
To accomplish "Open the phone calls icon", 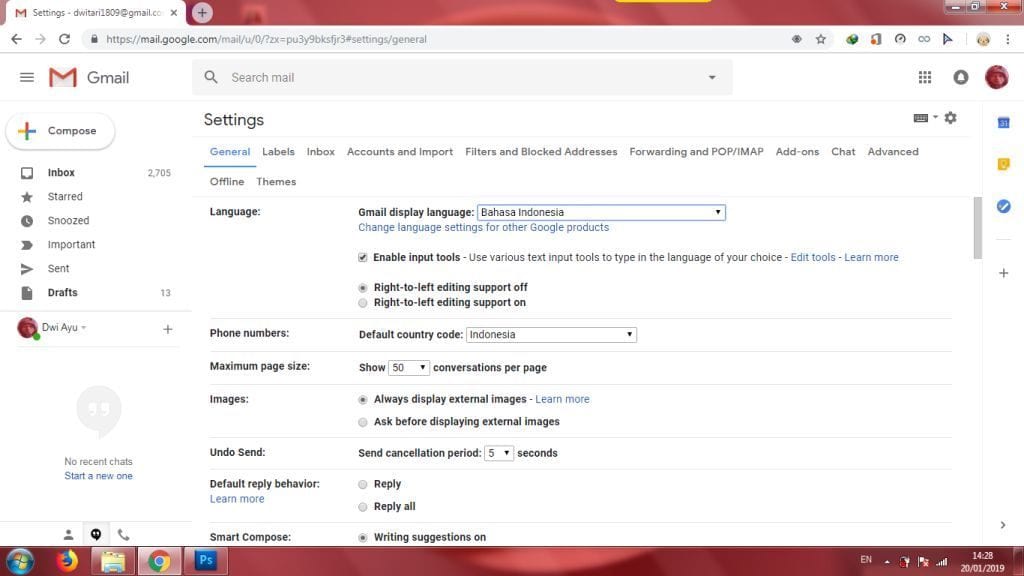I will 123,535.
